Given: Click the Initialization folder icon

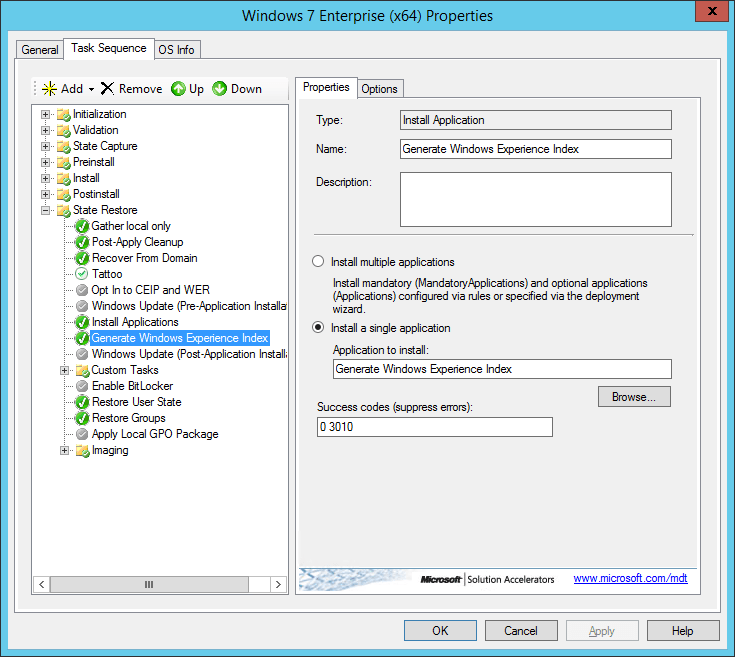Looking at the screenshot, I should coord(63,114).
